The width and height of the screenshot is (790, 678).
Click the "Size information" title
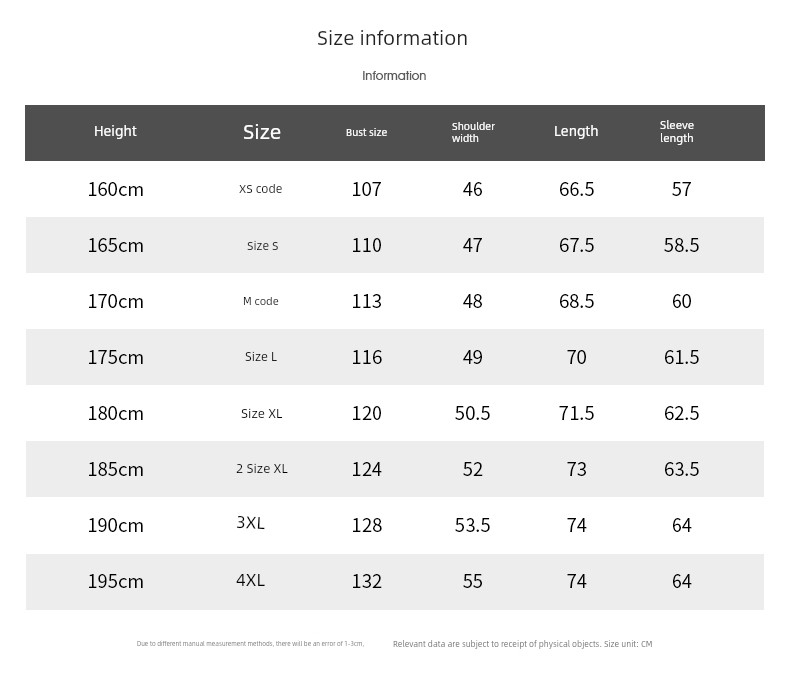(x=392, y=38)
